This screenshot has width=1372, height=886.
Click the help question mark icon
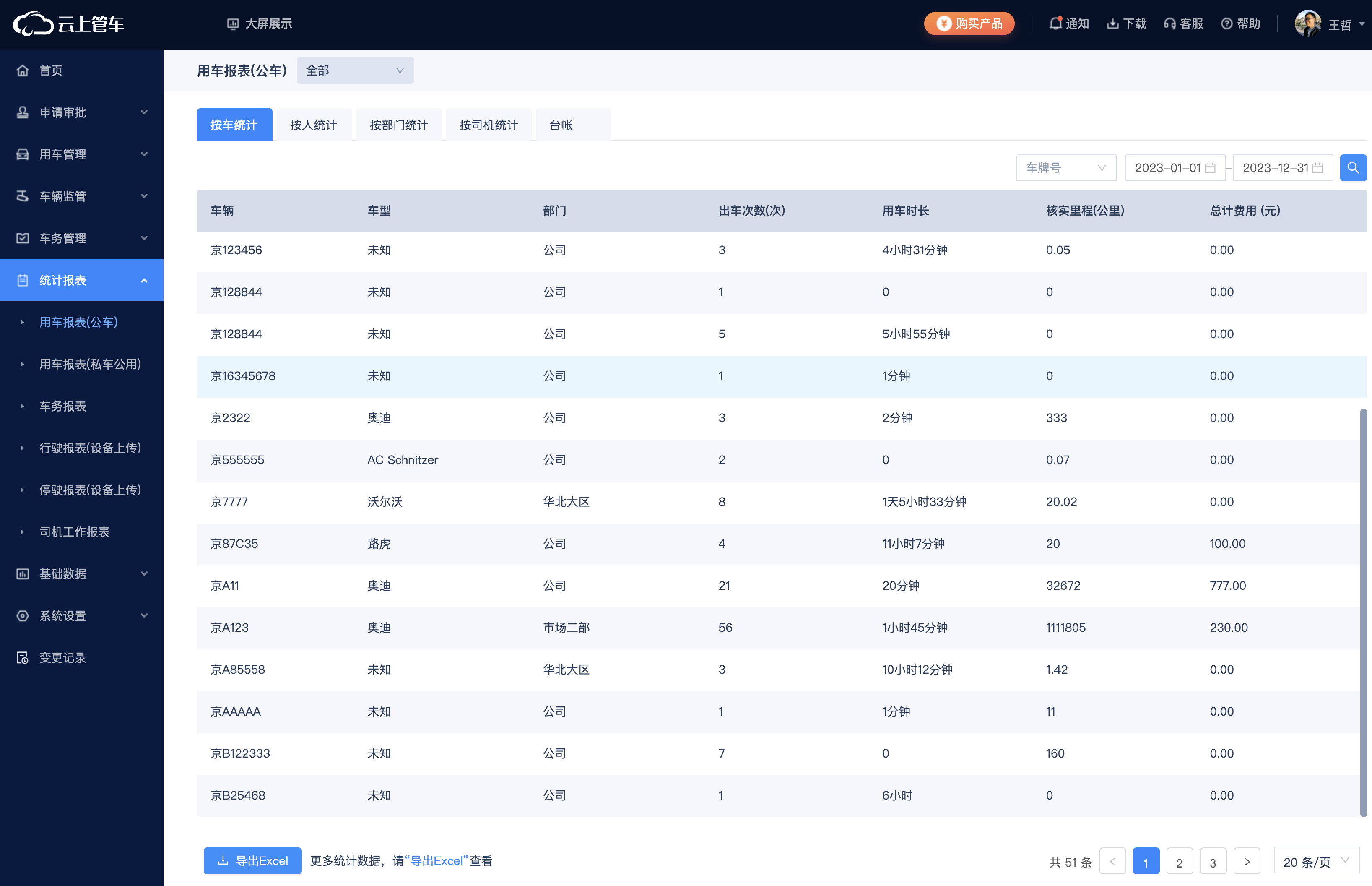point(1226,23)
